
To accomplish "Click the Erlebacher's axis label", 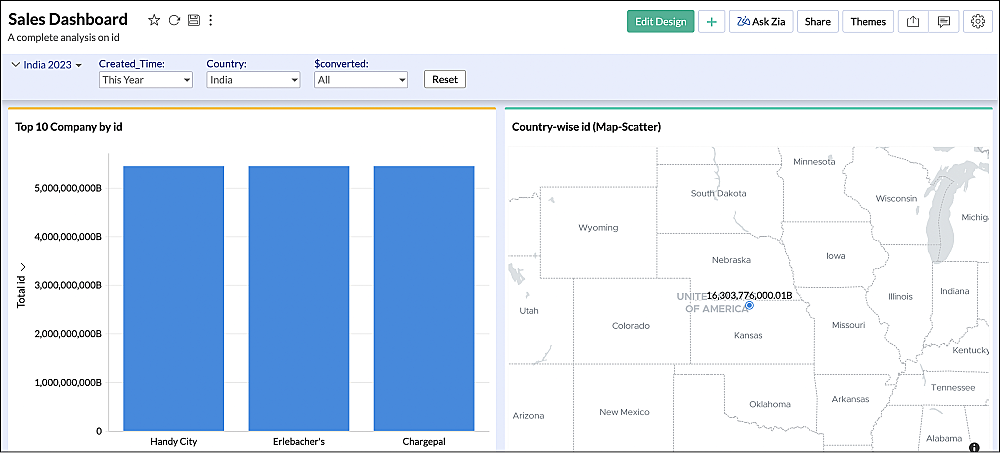I will tap(299, 441).
